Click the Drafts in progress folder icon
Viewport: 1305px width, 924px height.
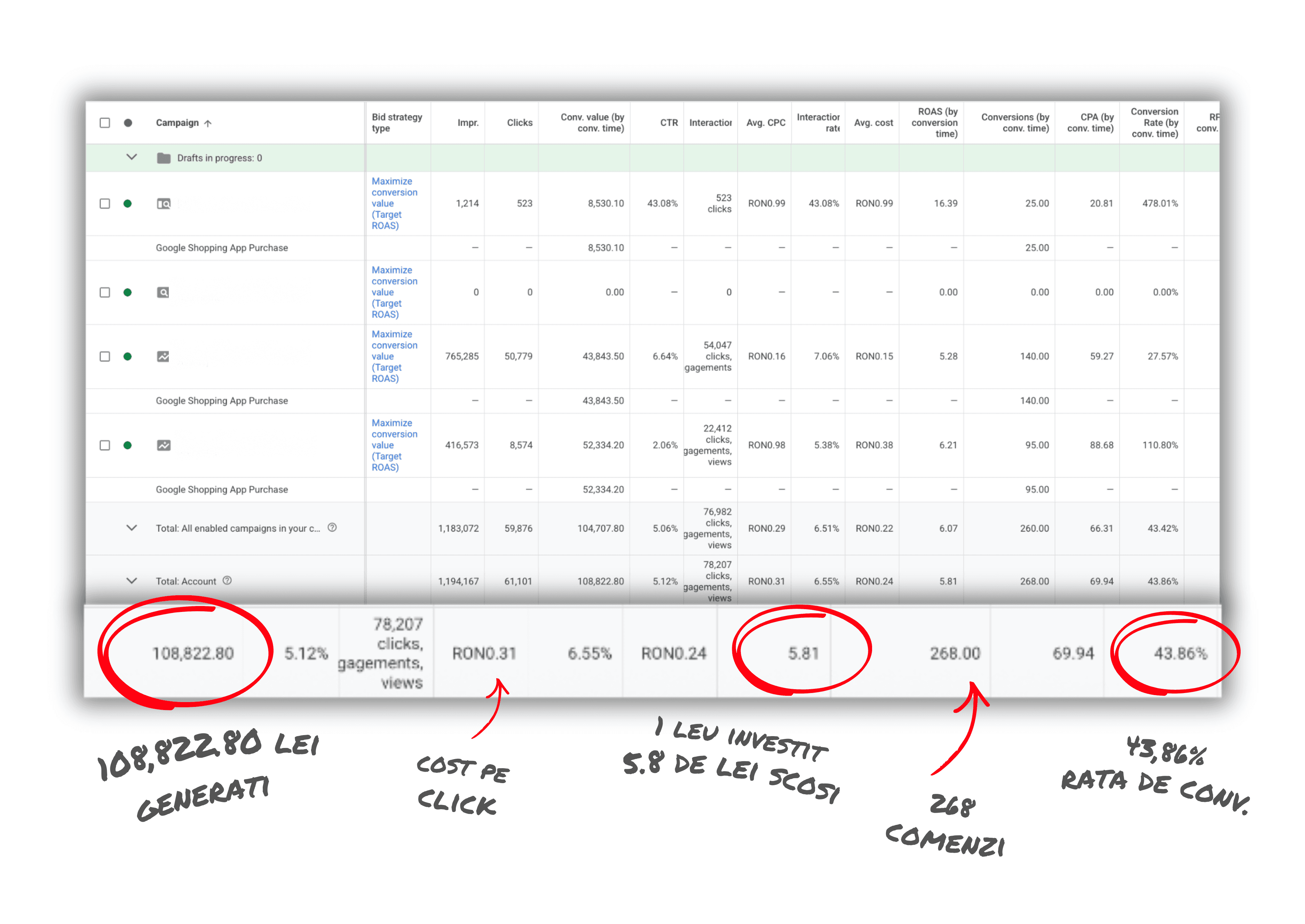(x=164, y=158)
